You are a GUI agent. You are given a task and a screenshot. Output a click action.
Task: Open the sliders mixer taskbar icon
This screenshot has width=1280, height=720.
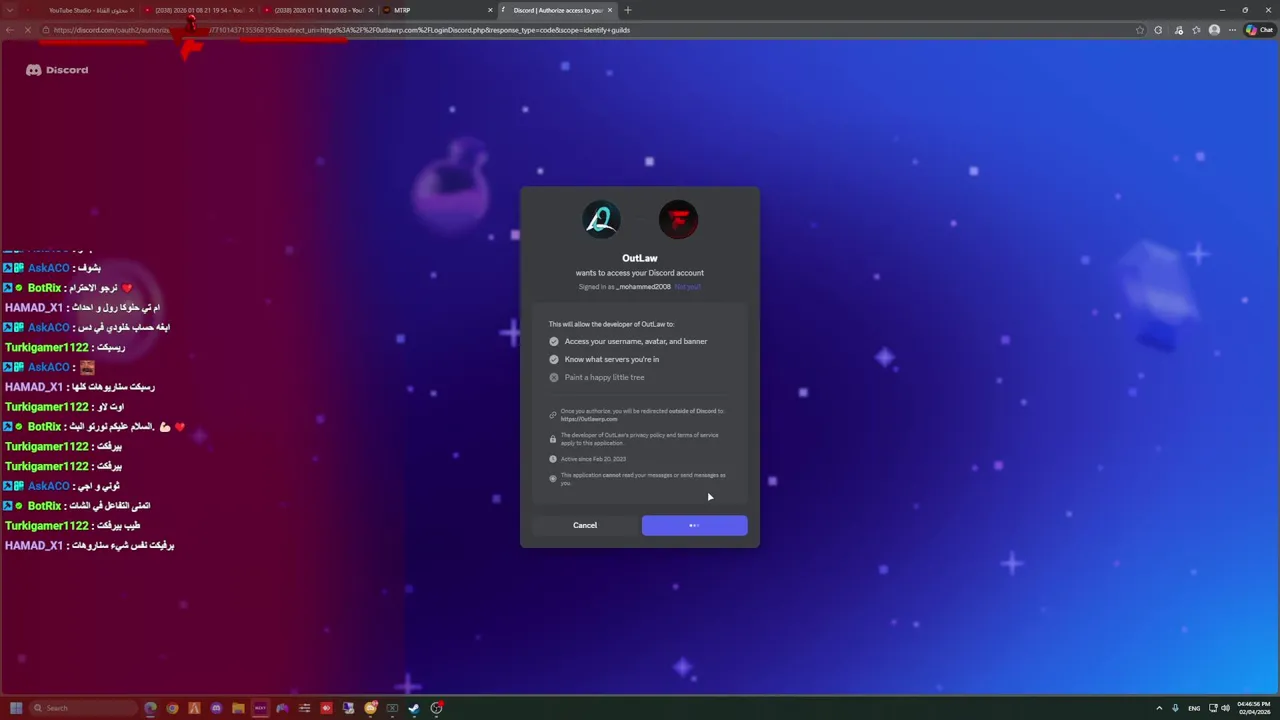(x=304, y=708)
